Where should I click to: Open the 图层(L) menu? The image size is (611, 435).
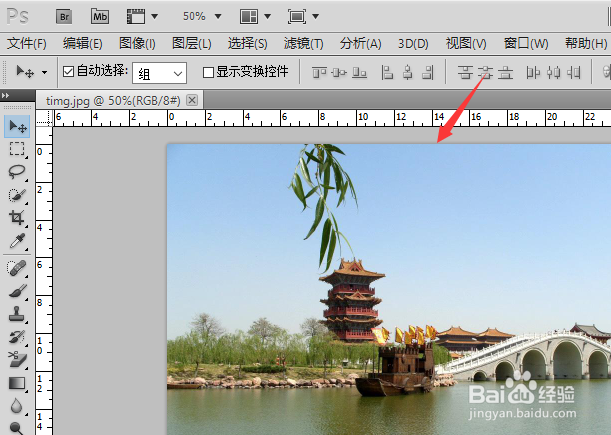192,43
